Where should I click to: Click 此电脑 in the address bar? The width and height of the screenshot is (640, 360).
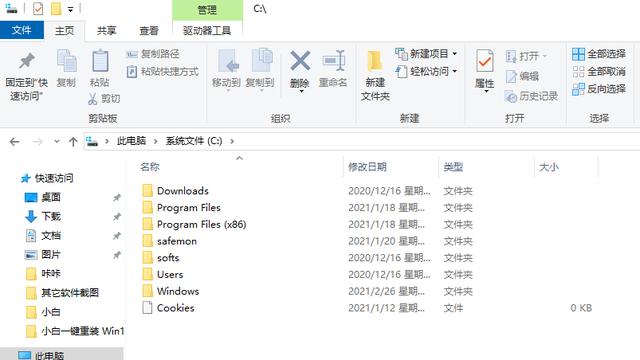click(131, 141)
